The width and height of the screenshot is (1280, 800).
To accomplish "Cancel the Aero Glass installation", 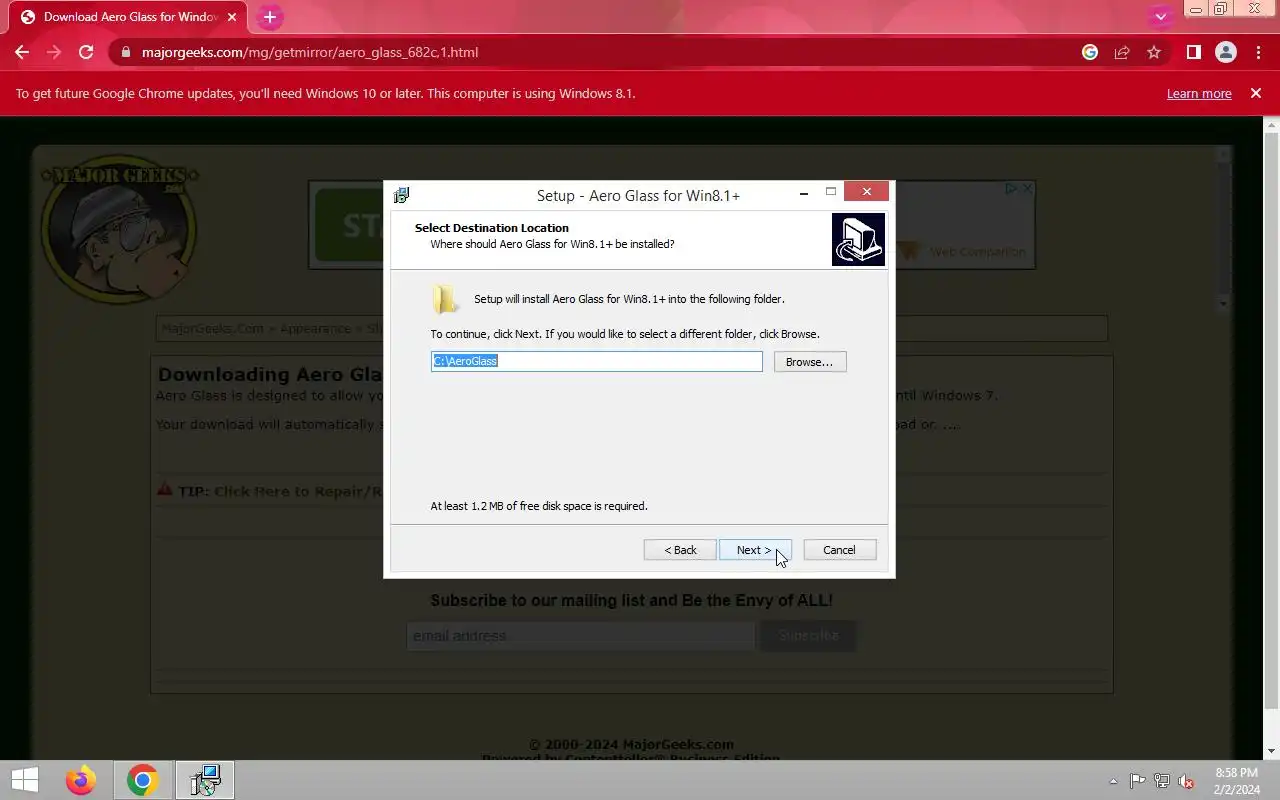I will coord(839,550).
